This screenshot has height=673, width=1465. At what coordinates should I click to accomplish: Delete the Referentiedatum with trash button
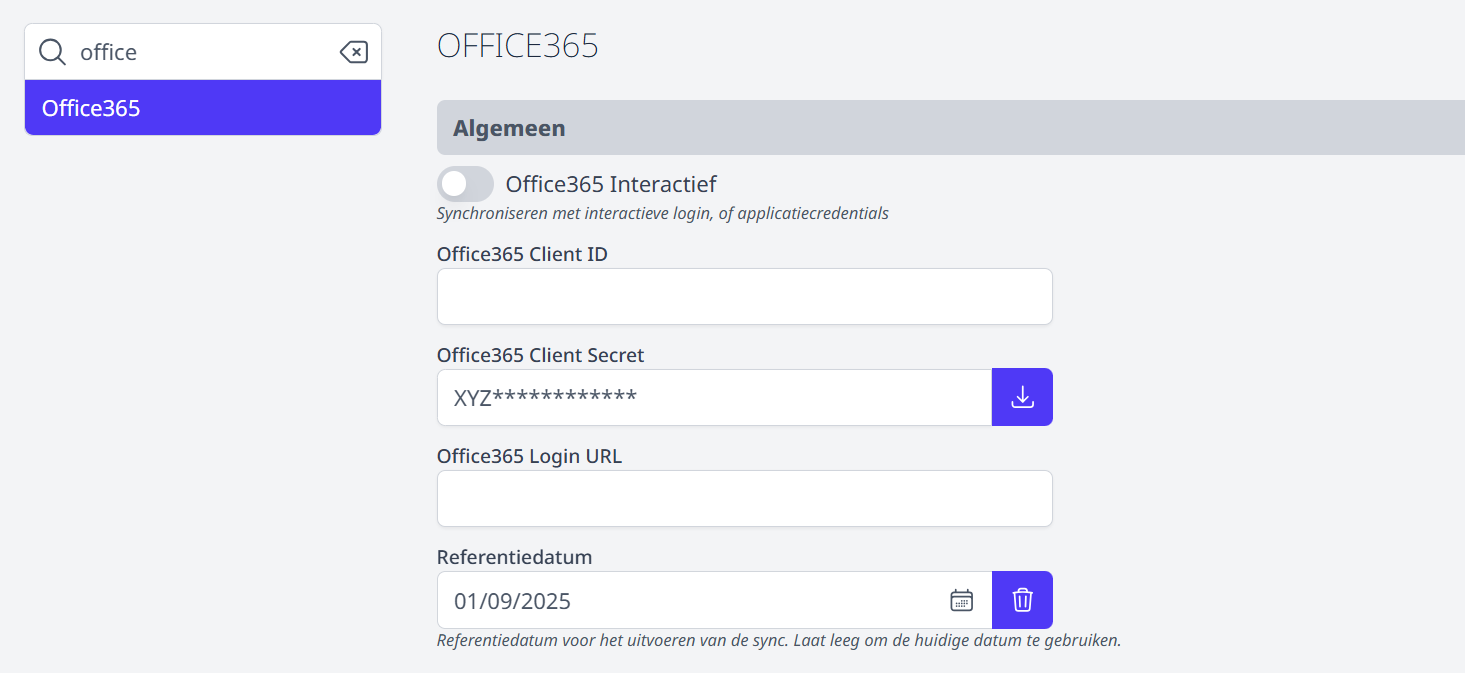1022,600
